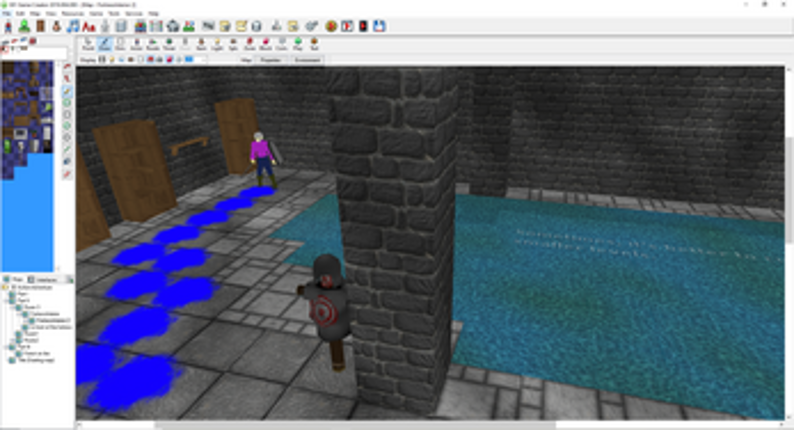The width and height of the screenshot is (794, 430).
Task: Click the gray statue icon in main toolbar
Action: pyautogui.click(x=105, y=26)
